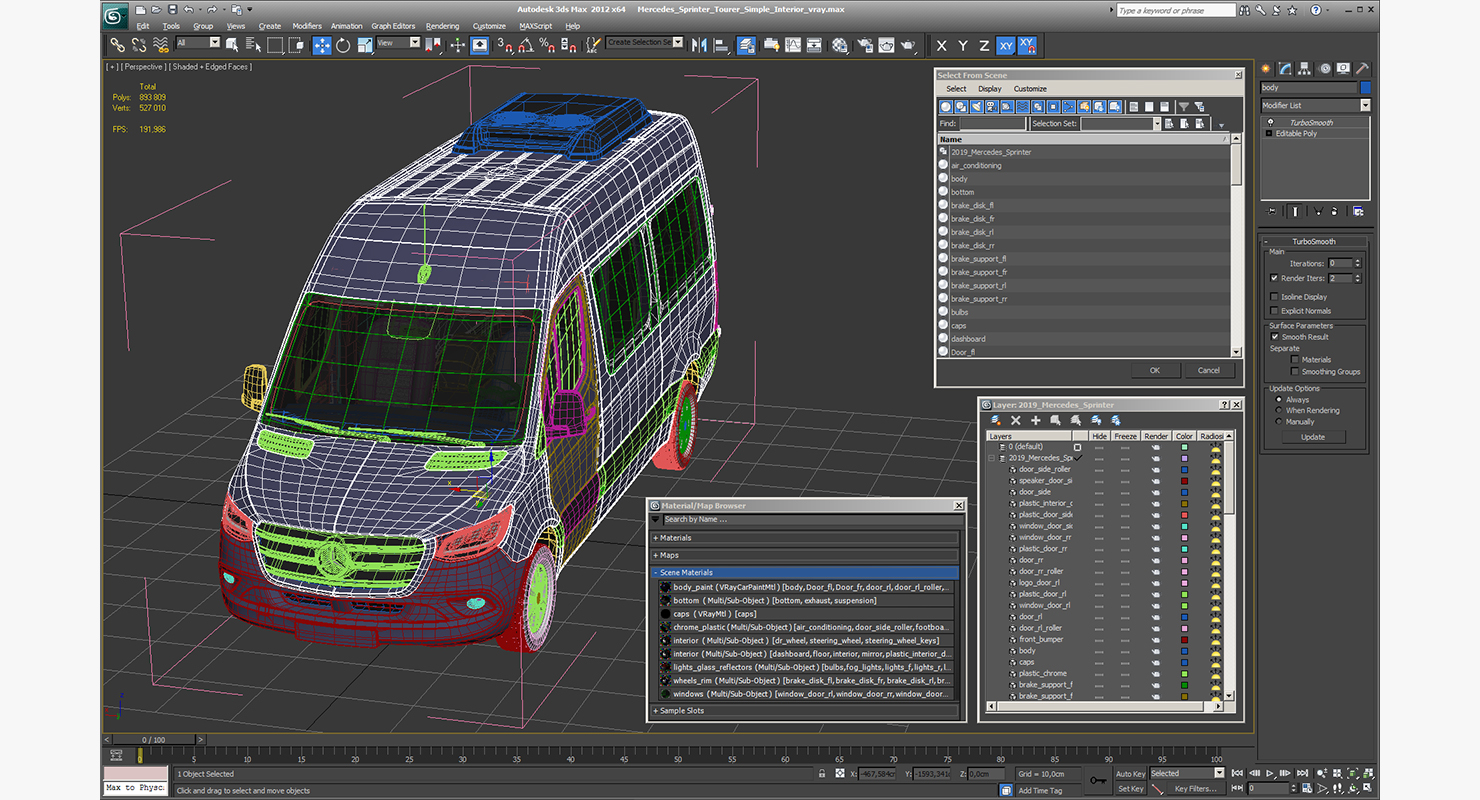Screen dimensions: 1480x800
Task: Click Delete layer icon in Layer dialog
Action: coord(1016,421)
